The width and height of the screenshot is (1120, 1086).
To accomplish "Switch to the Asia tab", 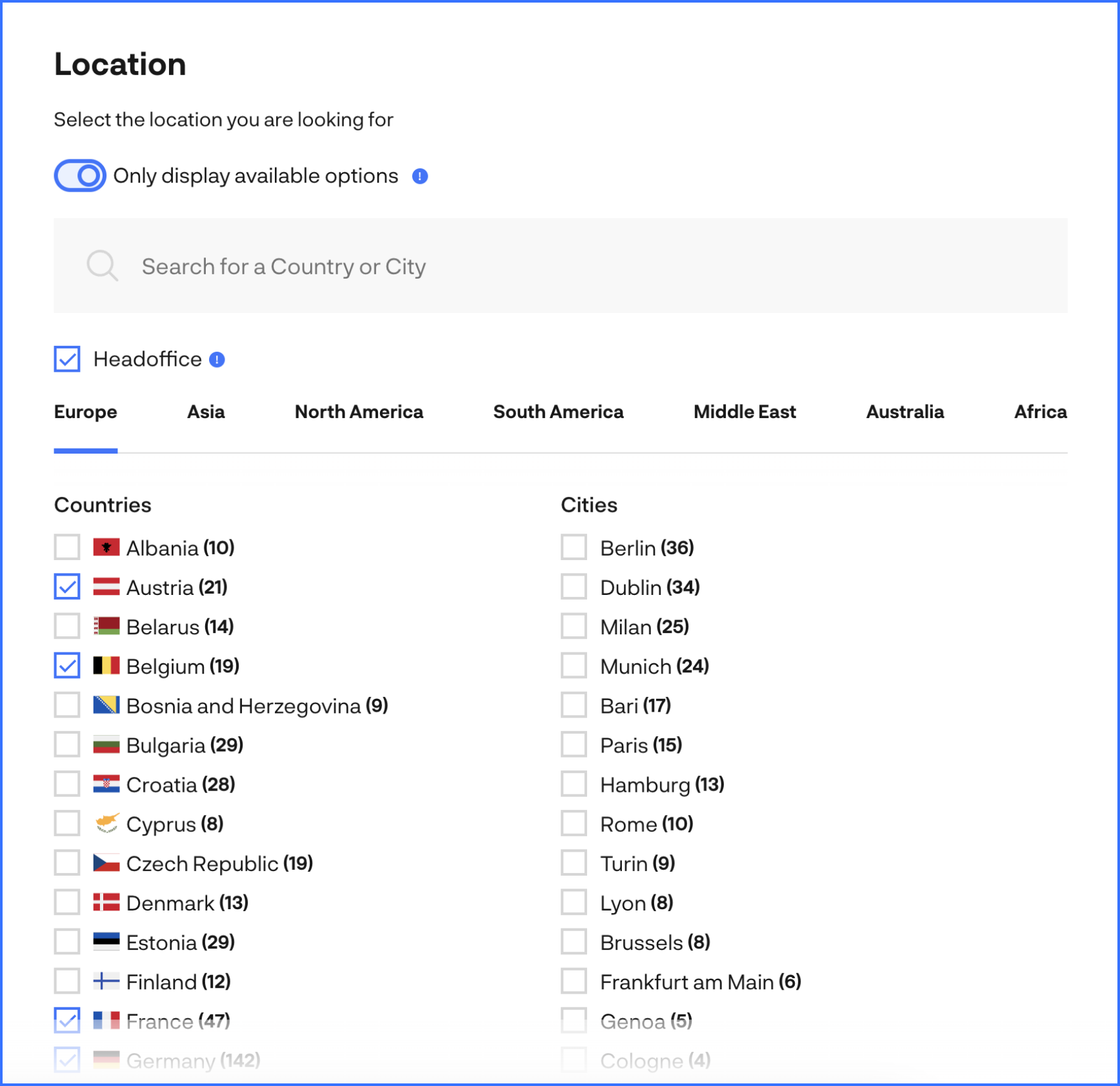I will pos(206,412).
